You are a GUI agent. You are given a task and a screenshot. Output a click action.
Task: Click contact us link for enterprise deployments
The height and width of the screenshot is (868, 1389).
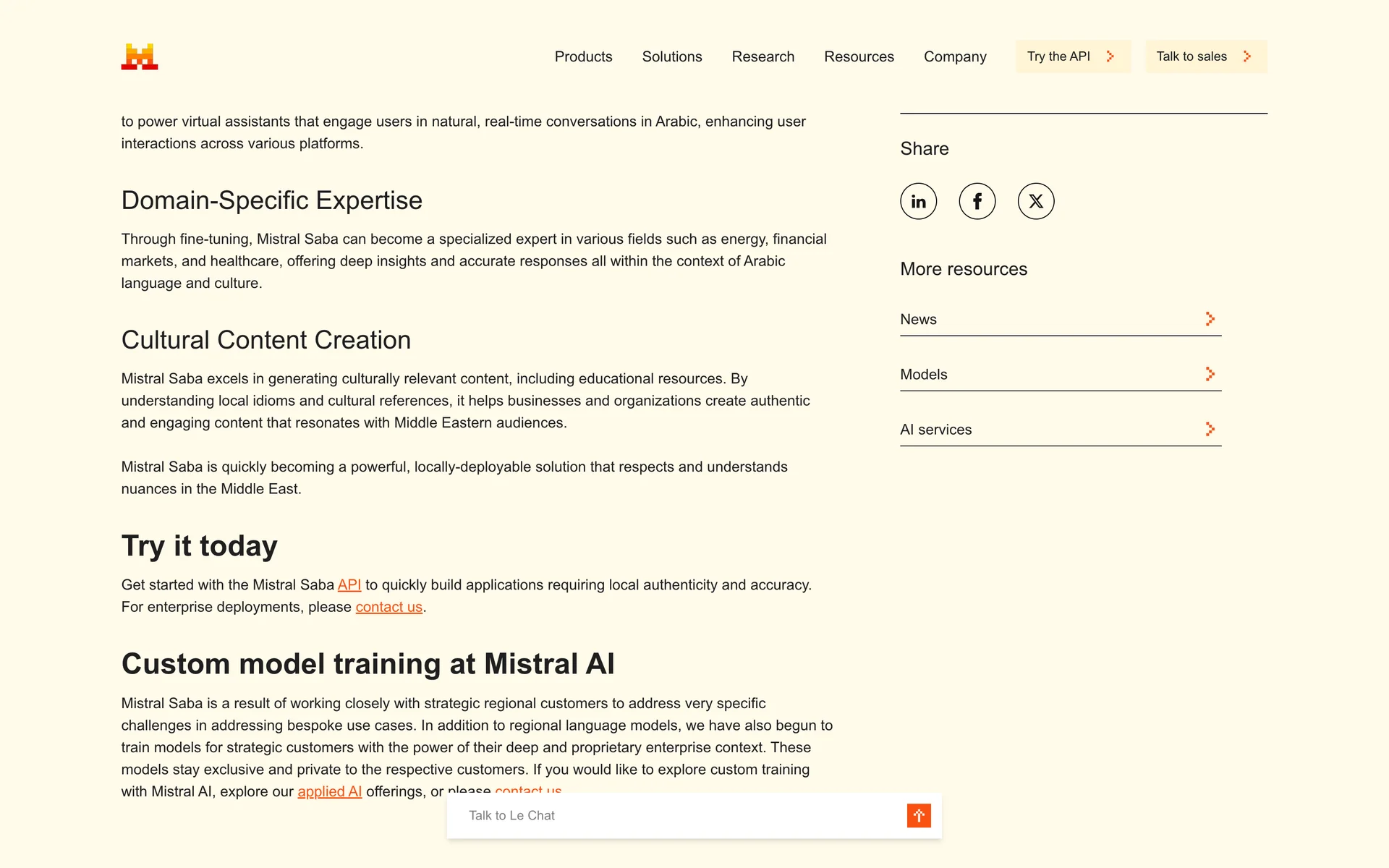pos(388,607)
